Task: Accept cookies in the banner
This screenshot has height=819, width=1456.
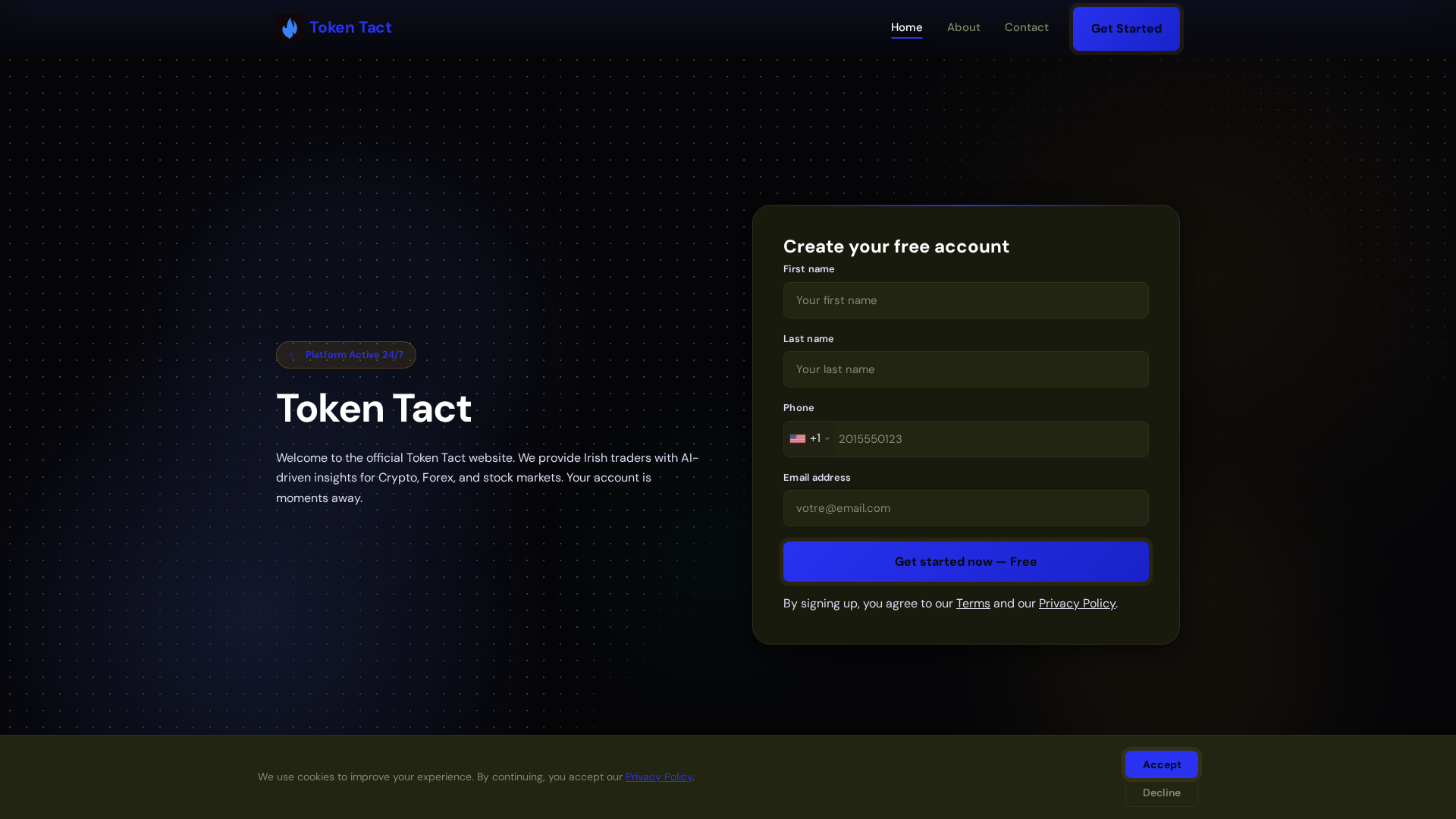Action: tap(1161, 764)
